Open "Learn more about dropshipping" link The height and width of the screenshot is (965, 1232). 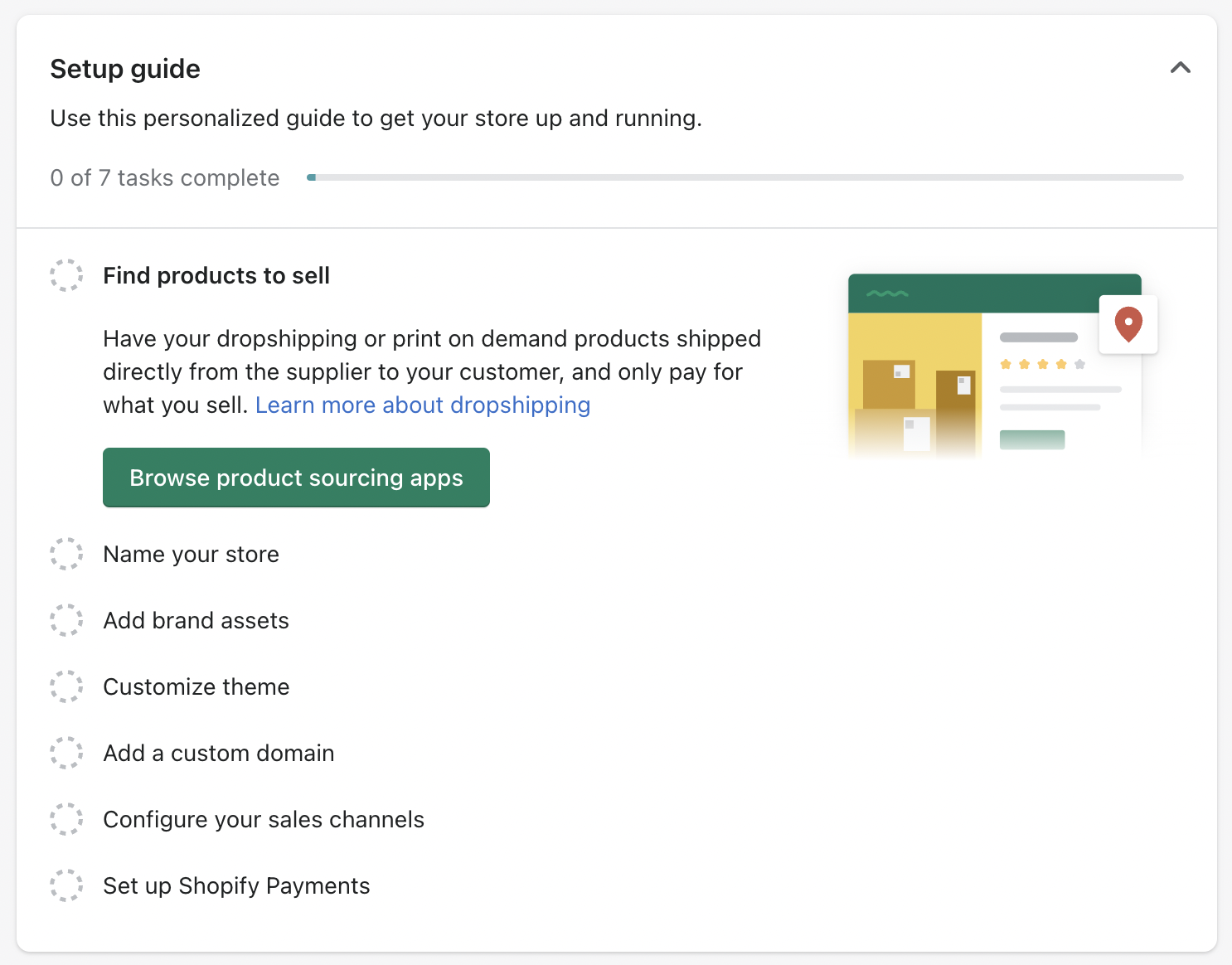[423, 405]
